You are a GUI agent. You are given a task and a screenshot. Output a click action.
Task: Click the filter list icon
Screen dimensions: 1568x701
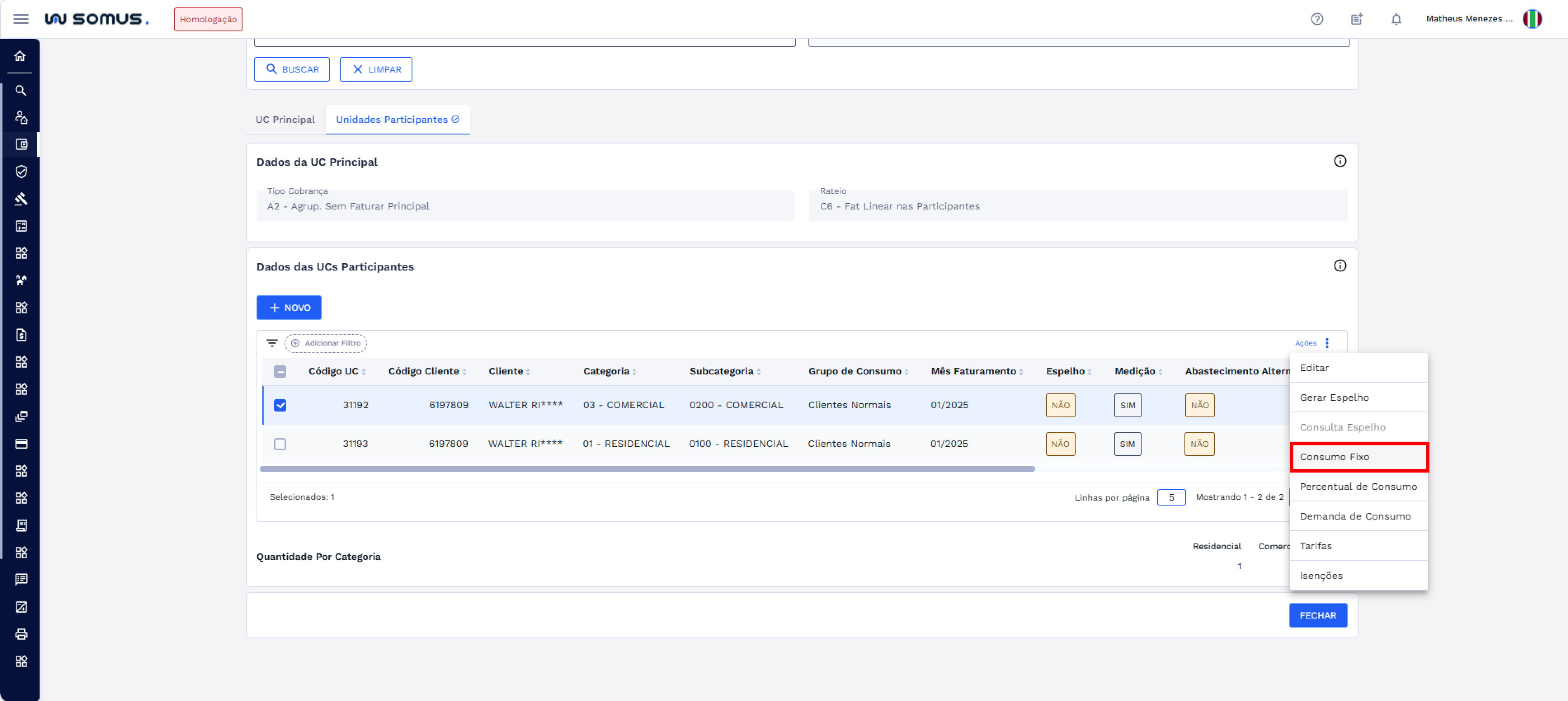pyautogui.click(x=272, y=343)
